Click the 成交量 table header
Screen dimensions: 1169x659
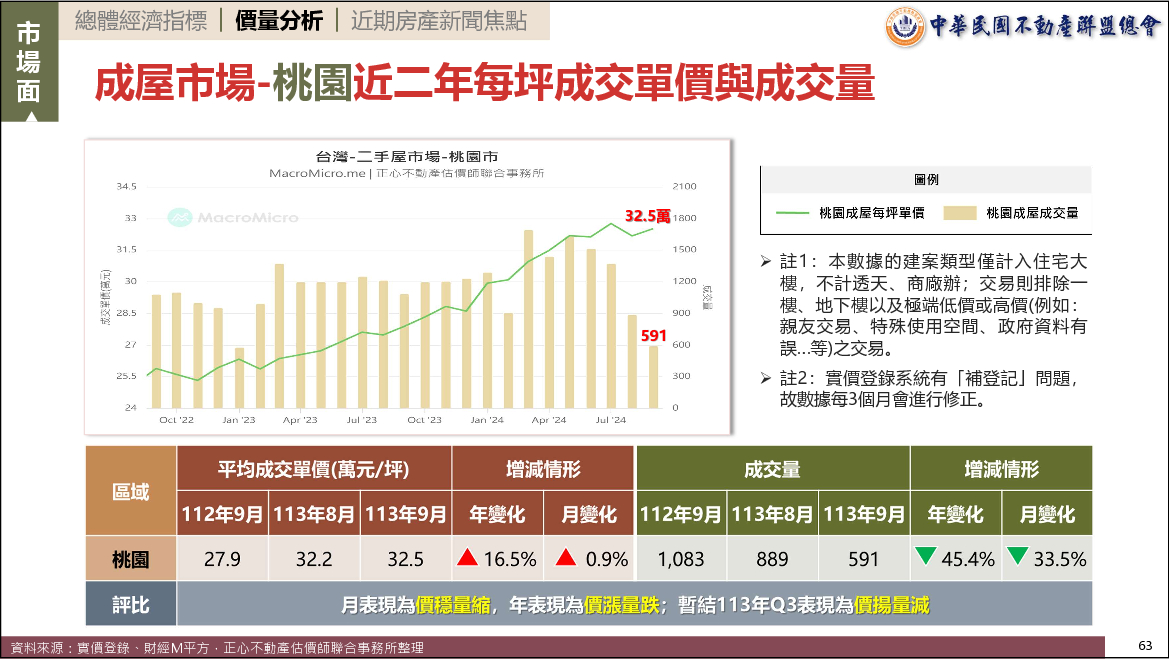(772, 469)
